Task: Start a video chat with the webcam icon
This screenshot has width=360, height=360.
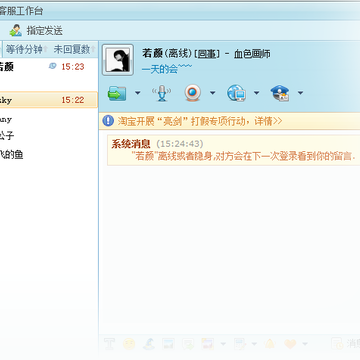Action: point(193,93)
